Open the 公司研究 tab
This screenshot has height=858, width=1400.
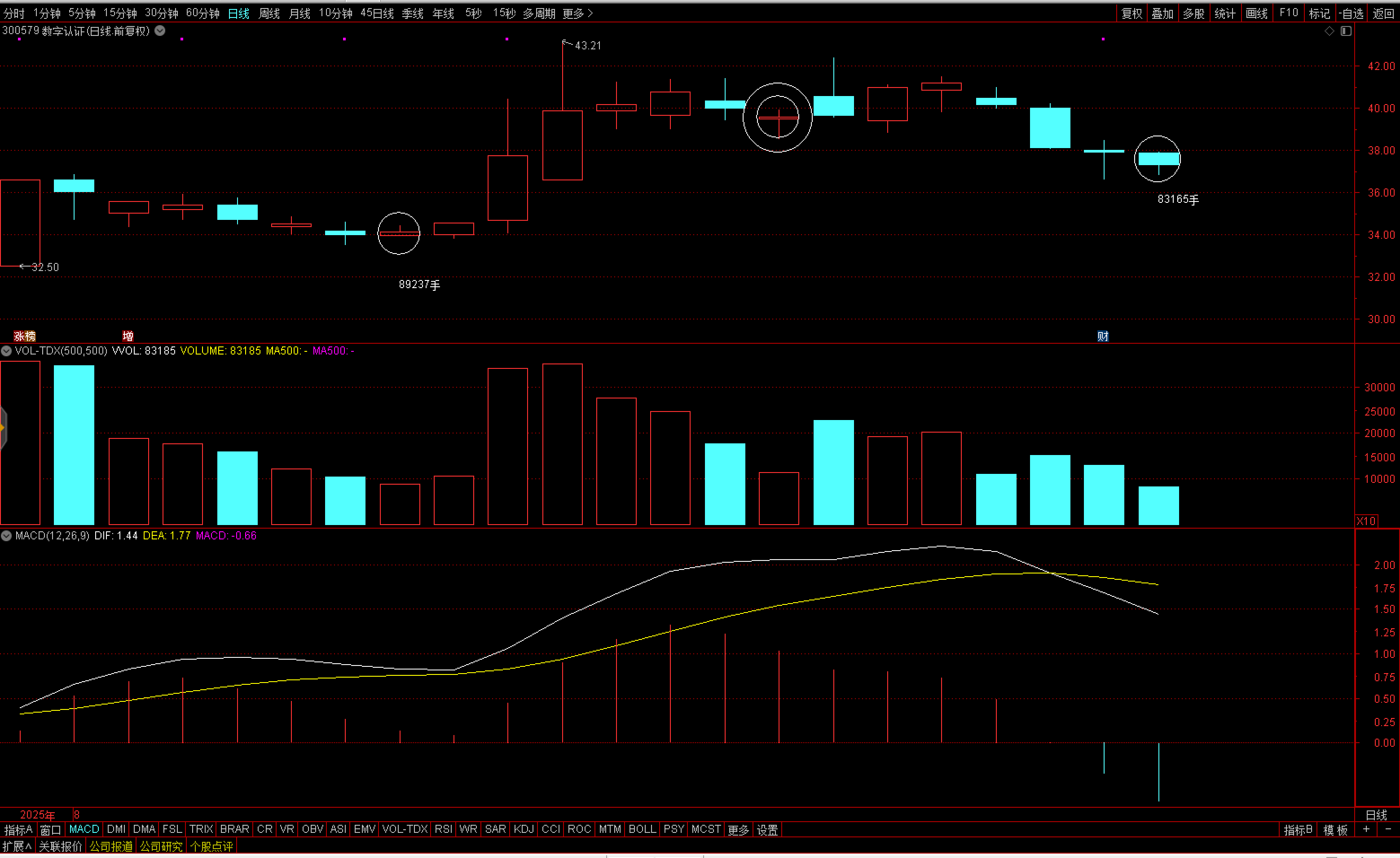point(161,846)
